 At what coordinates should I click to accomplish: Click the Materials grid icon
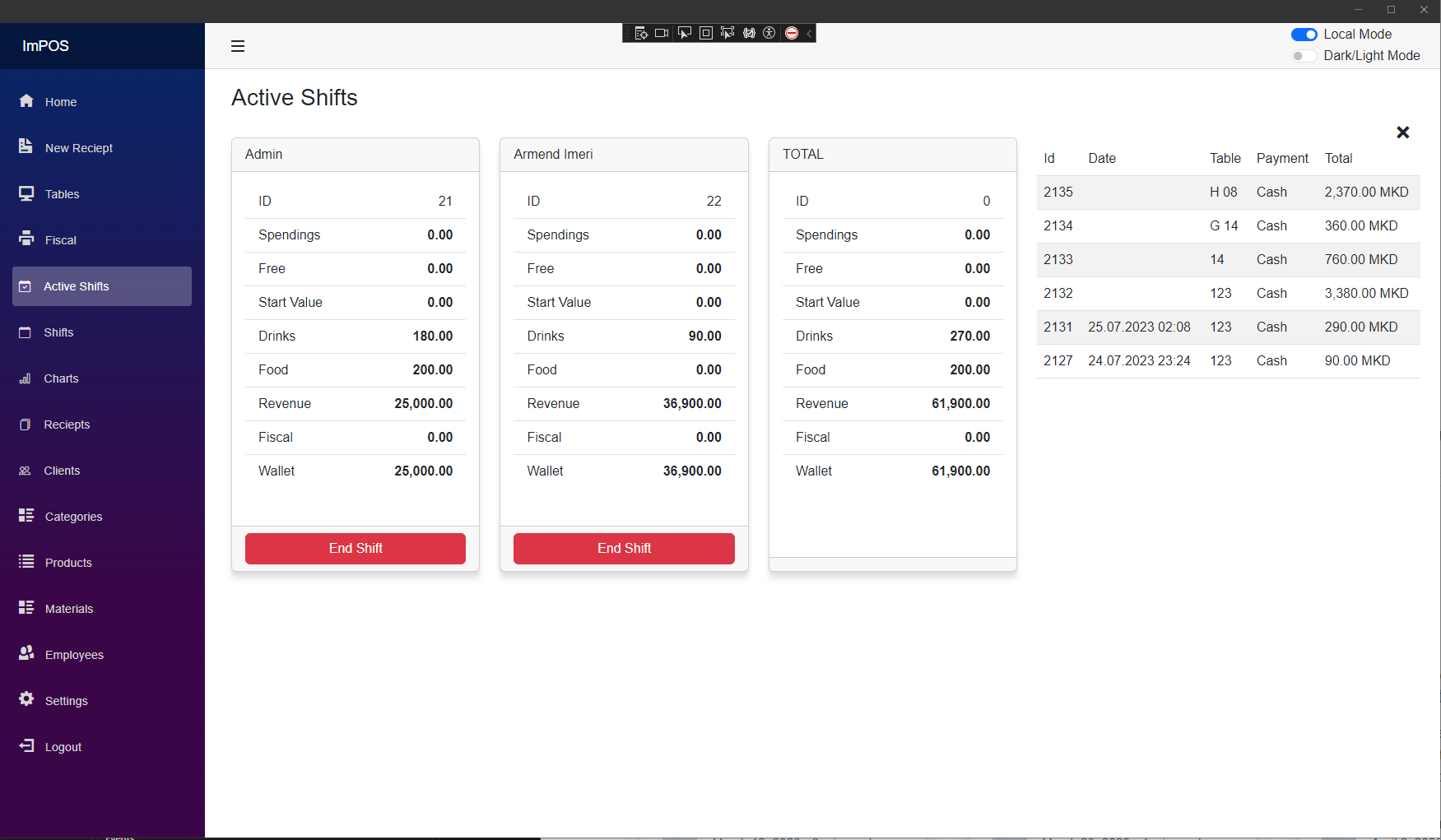(x=26, y=607)
